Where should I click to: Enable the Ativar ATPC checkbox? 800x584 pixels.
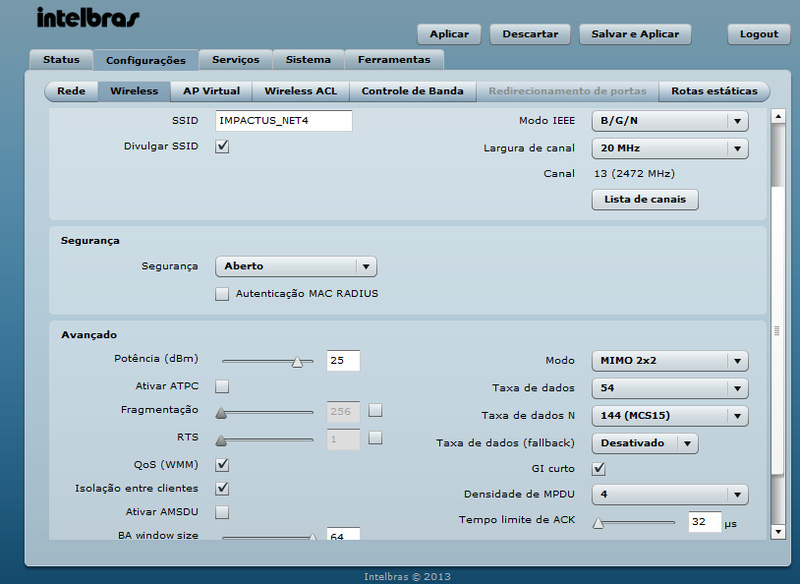pos(222,386)
